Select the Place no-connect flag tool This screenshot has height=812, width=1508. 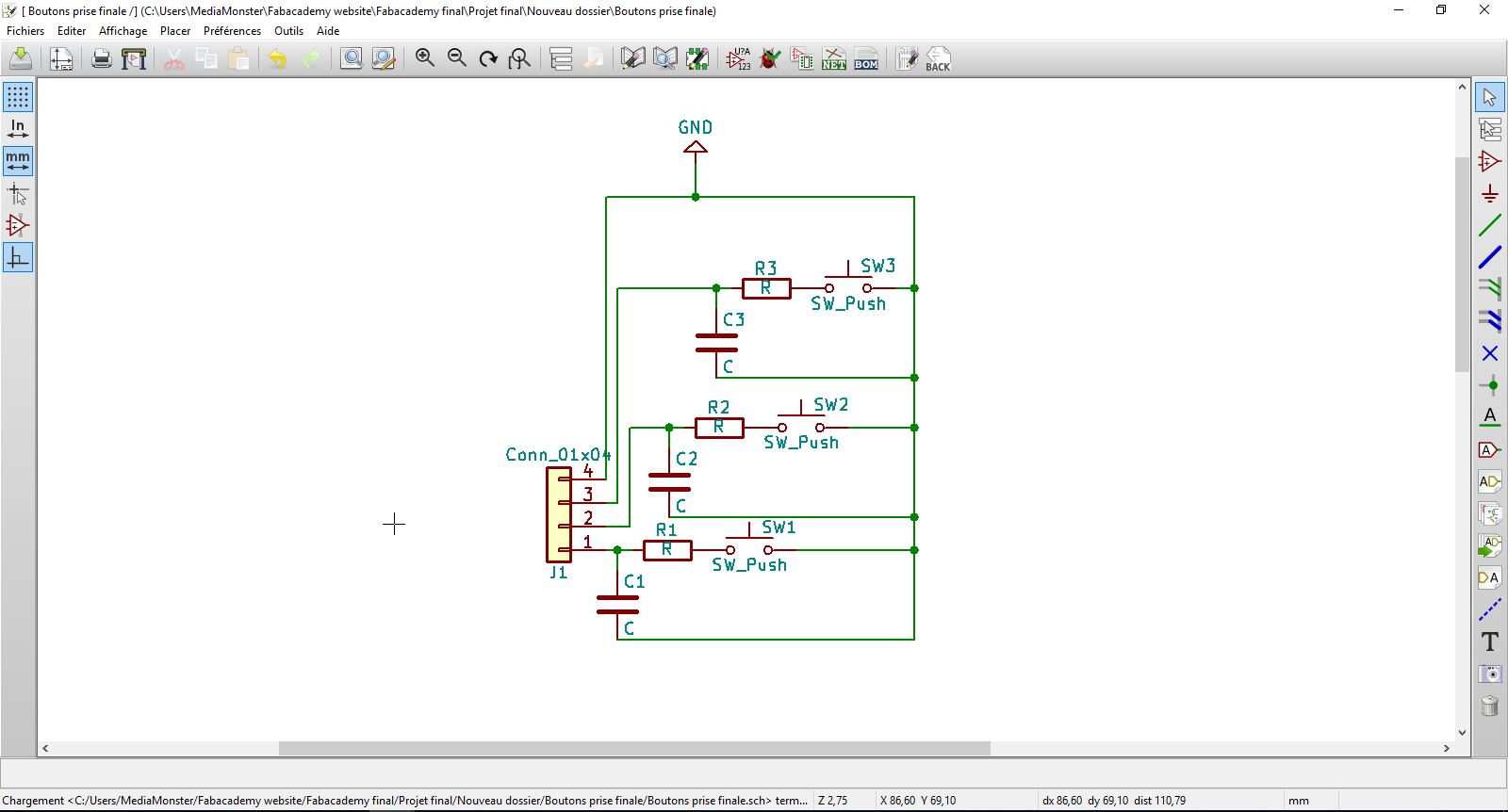pos(1490,353)
